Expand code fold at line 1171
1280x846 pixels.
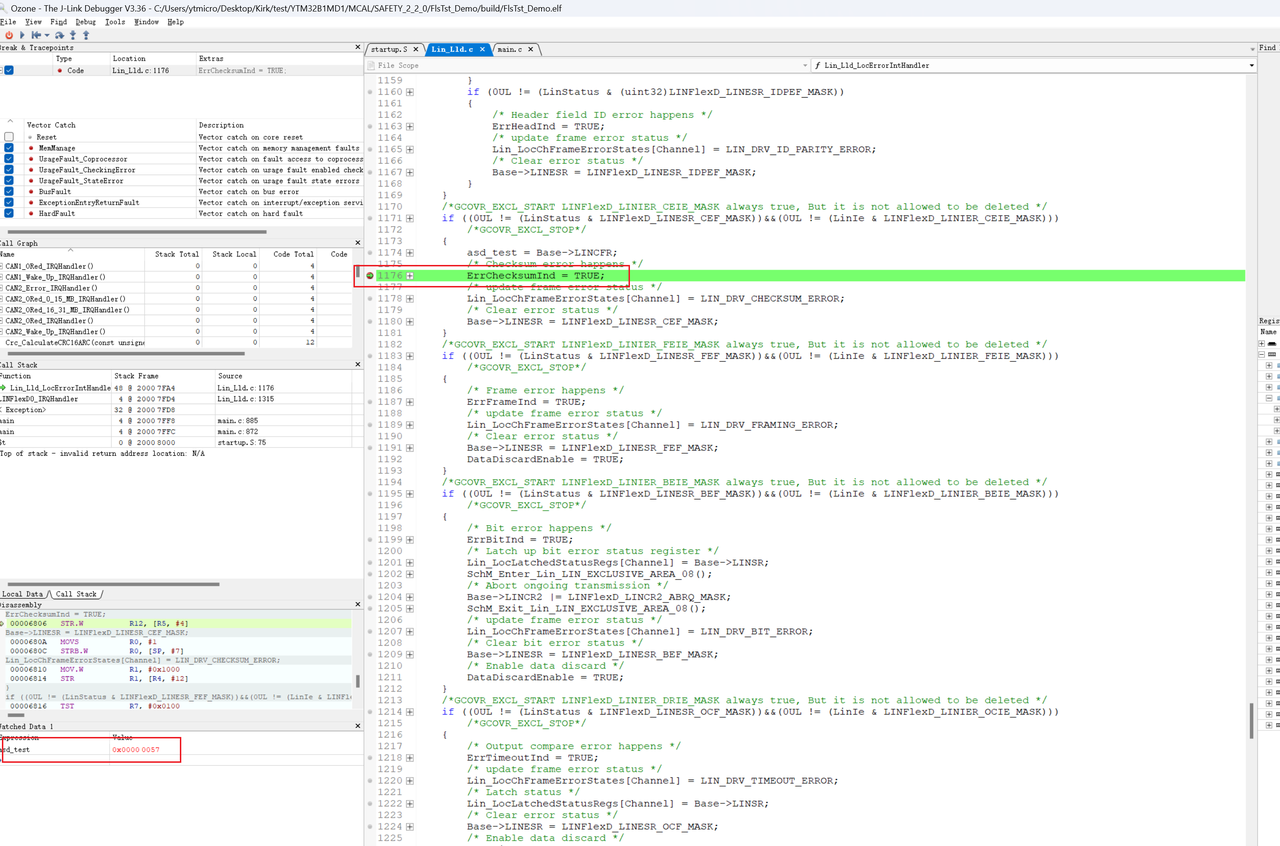(x=410, y=218)
